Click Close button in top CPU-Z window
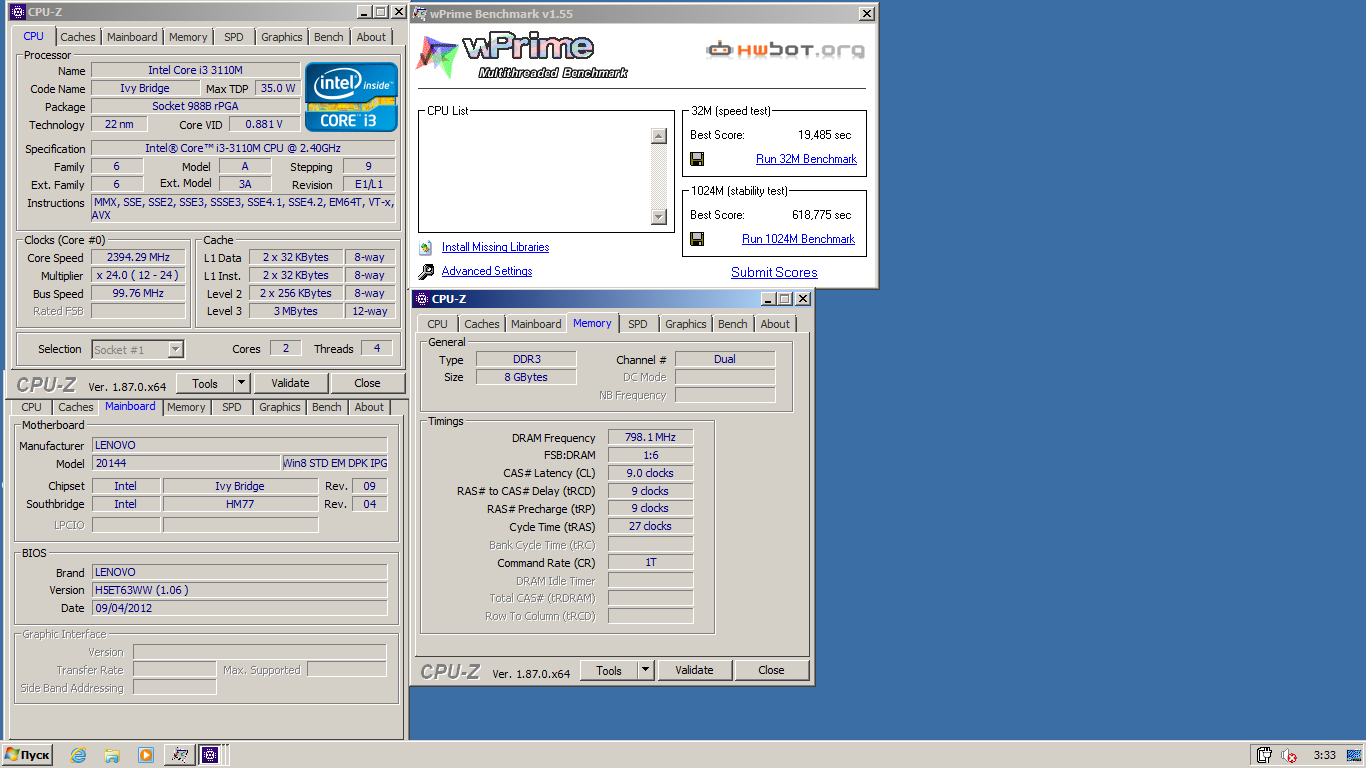This screenshot has width=1366, height=768. tap(367, 383)
